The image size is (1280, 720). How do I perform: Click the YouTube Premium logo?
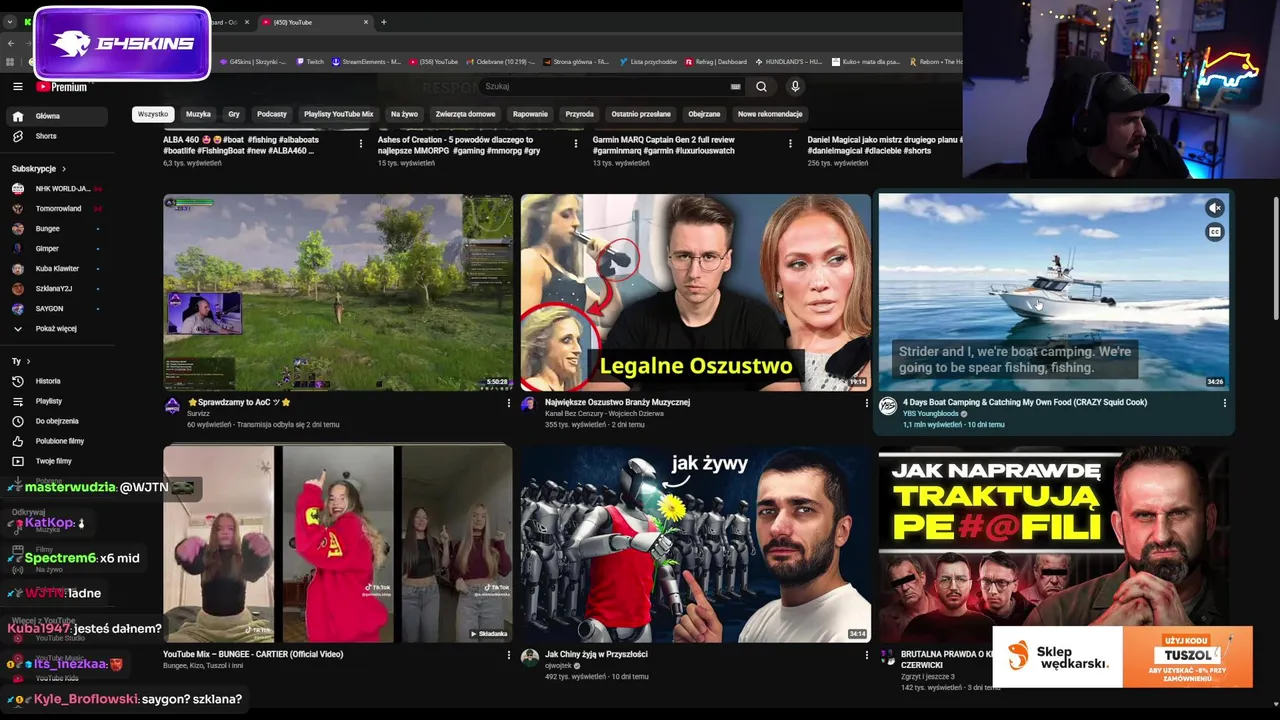point(62,87)
